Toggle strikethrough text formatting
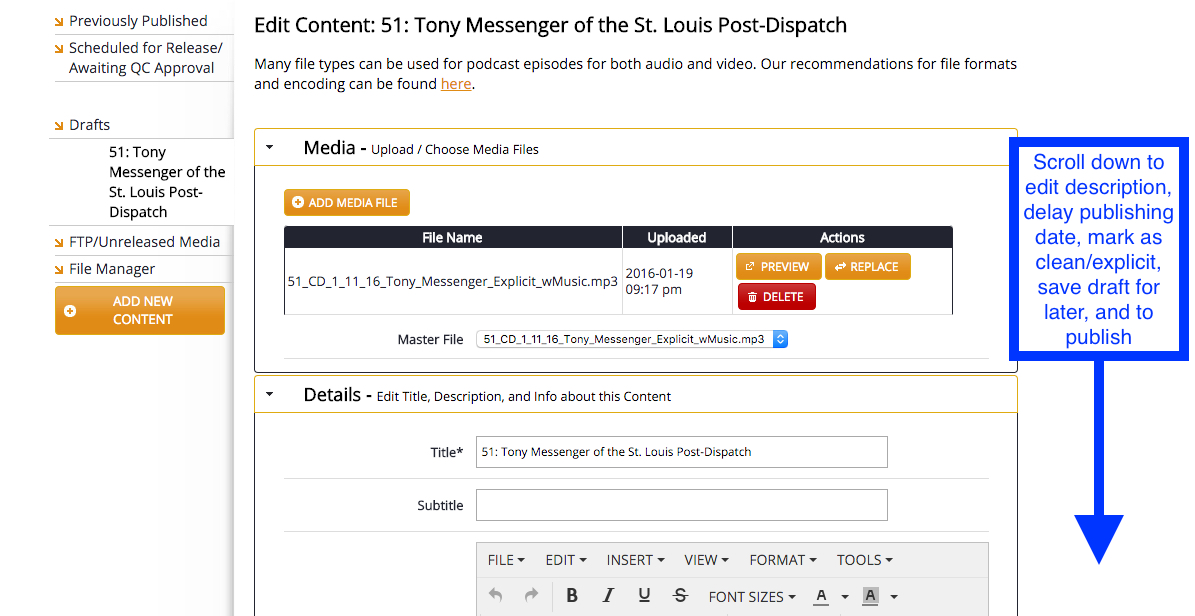This screenshot has width=1195, height=616. coord(680,596)
